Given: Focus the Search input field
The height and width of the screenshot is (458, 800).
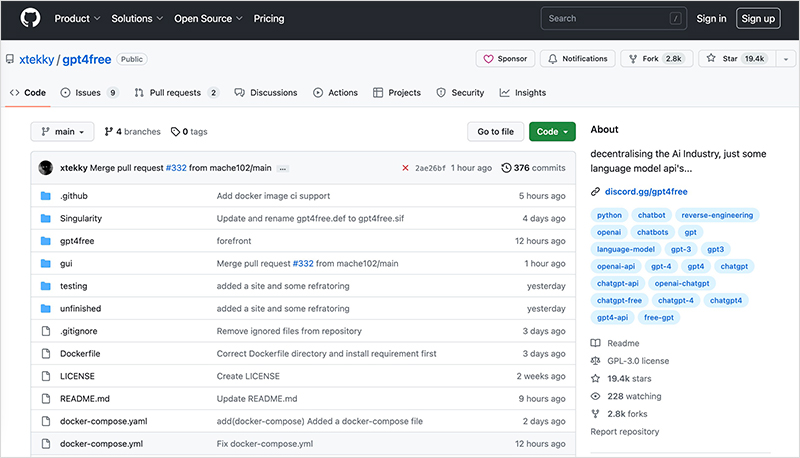Looking at the screenshot, I should click(x=614, y=18).
